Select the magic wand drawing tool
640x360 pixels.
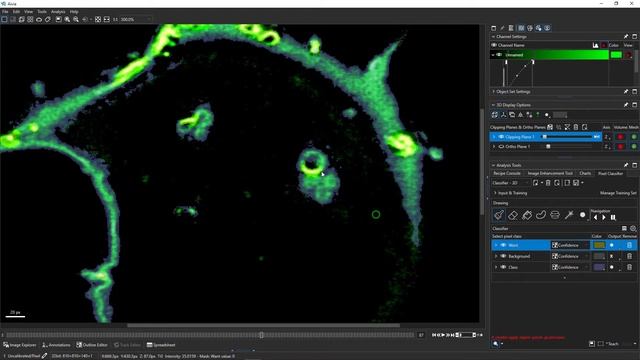[569, 215]
